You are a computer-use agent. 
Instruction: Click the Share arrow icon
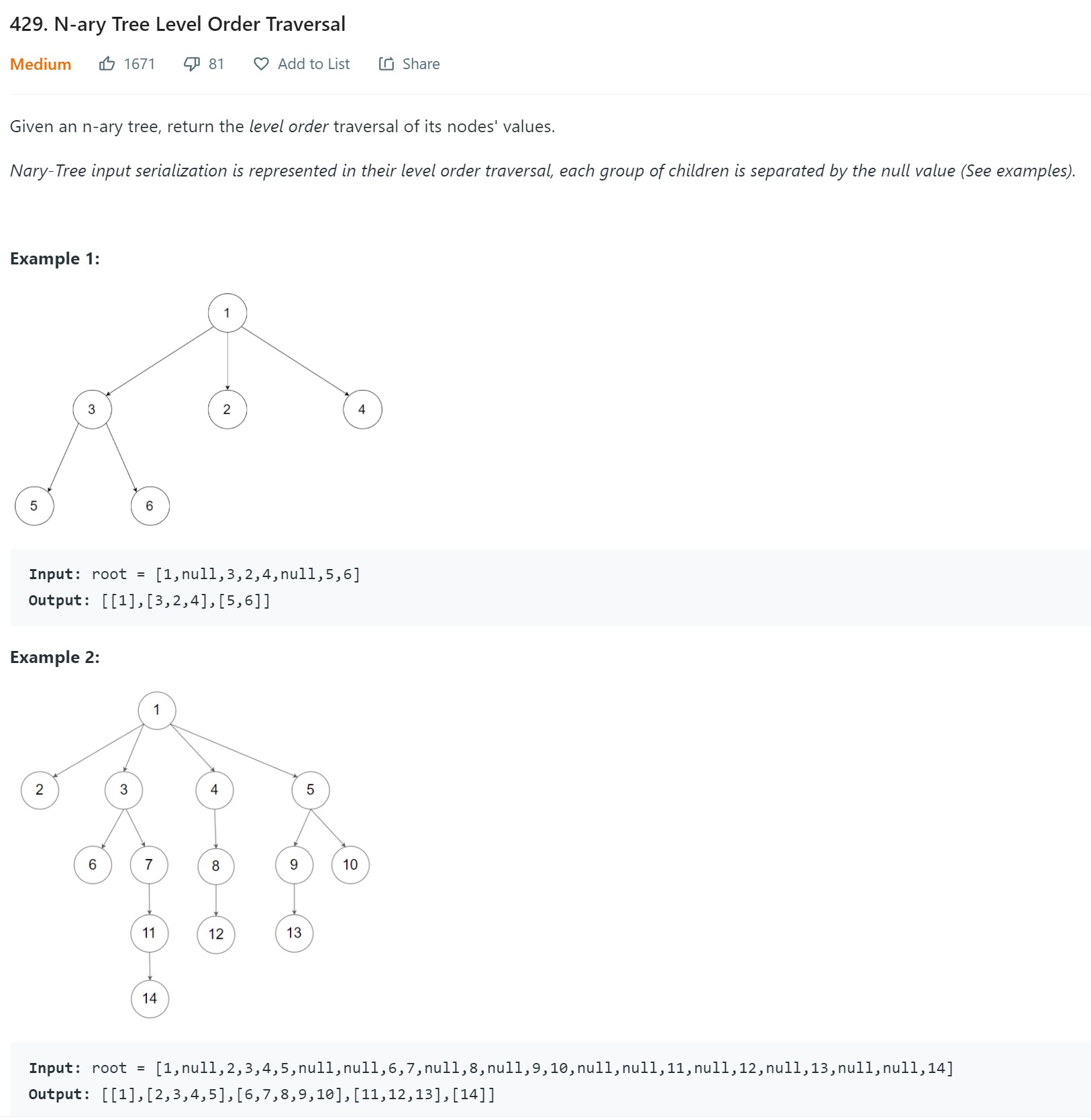tap(386, 64)
